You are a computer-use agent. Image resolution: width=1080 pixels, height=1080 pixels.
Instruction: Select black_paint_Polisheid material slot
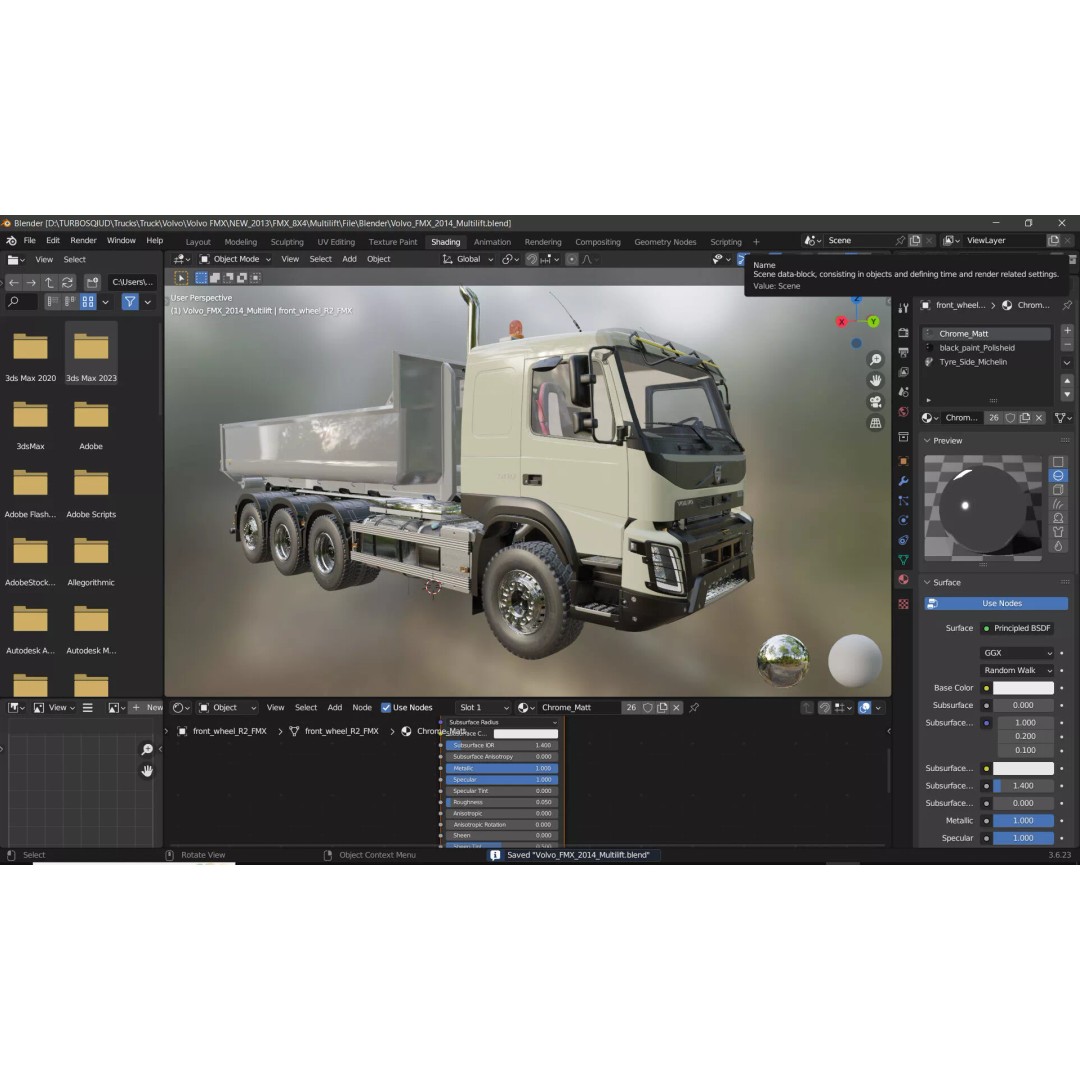point(986,348)
